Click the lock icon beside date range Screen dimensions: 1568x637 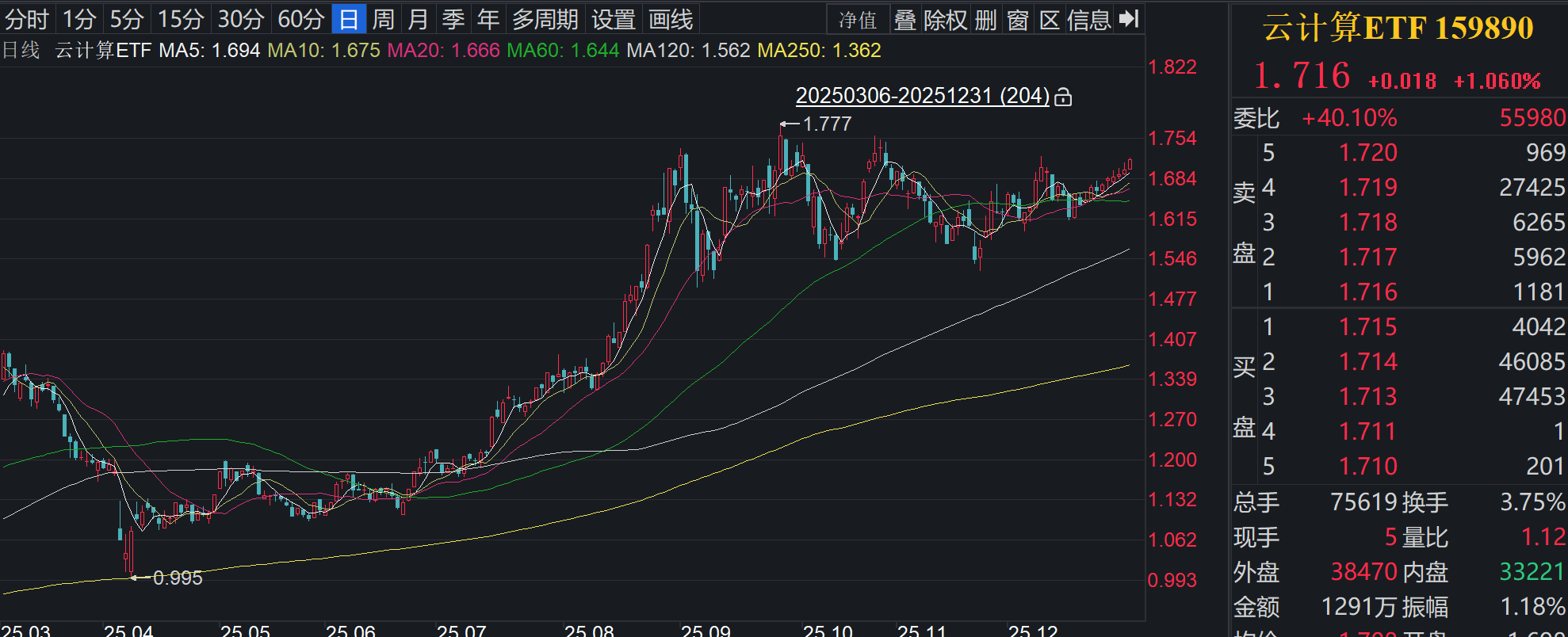[1064, 97]
